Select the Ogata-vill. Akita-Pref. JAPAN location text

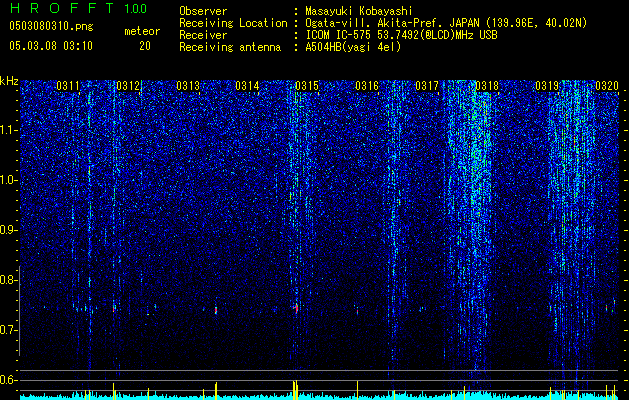tap(446, 24)
